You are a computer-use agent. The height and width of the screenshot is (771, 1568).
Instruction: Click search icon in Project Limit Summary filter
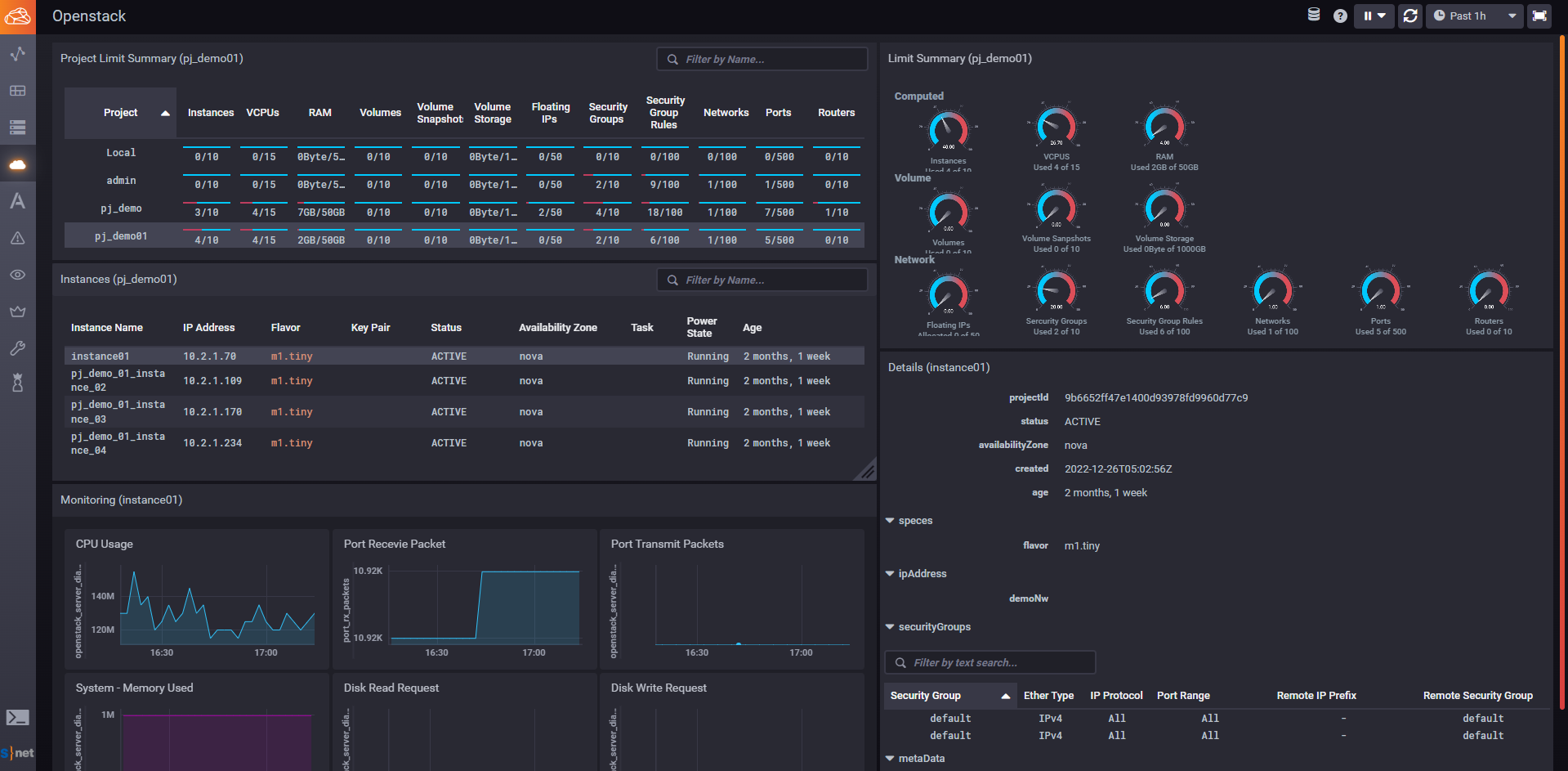[x=672, y=59]
